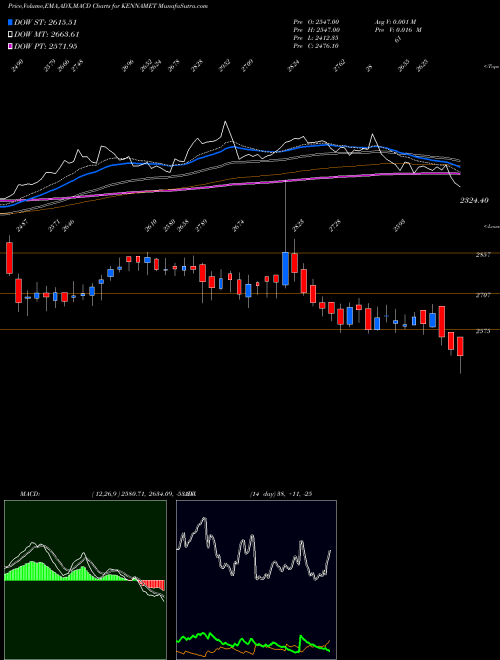Click the highest peak of the white price line

[225, 122]
